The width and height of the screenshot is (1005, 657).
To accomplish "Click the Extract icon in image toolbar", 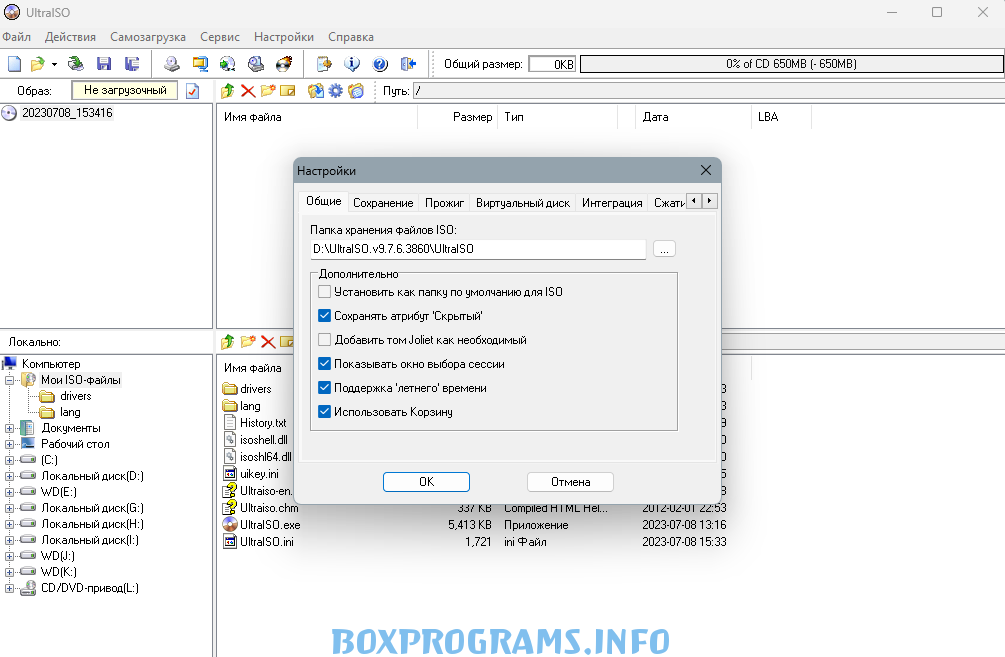I will coord(315,91).
